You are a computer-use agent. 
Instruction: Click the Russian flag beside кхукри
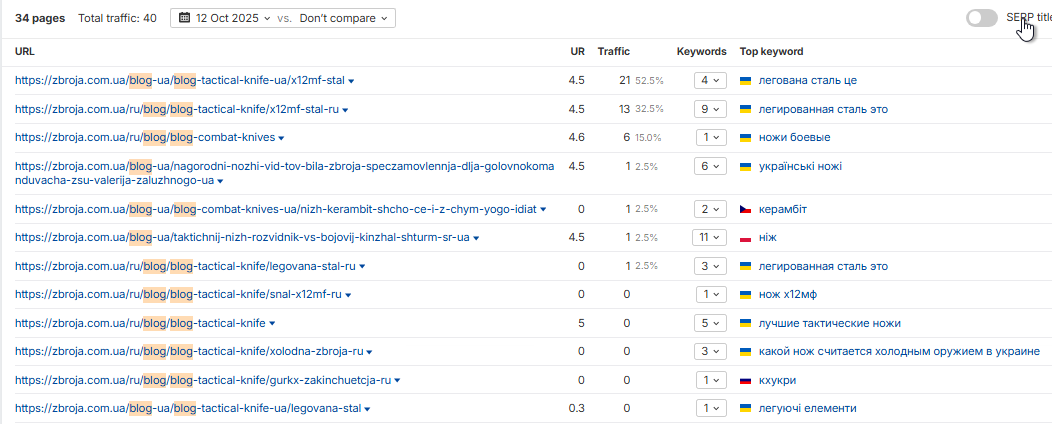point(745,380)
